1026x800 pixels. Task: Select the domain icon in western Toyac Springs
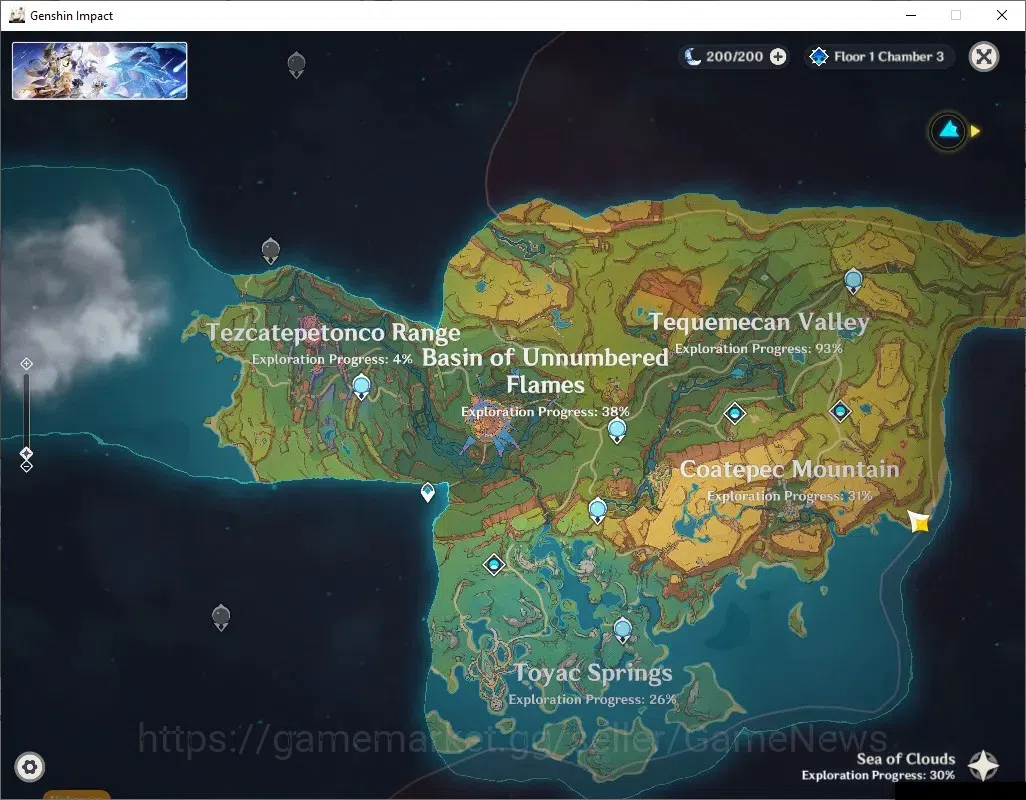[x=494, y=565]
